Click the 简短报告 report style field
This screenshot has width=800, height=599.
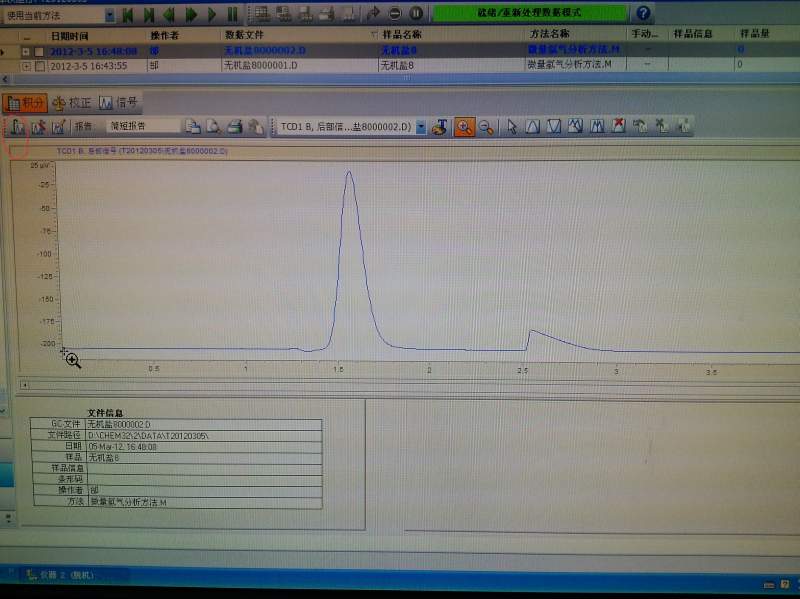[x=143, y=126]
